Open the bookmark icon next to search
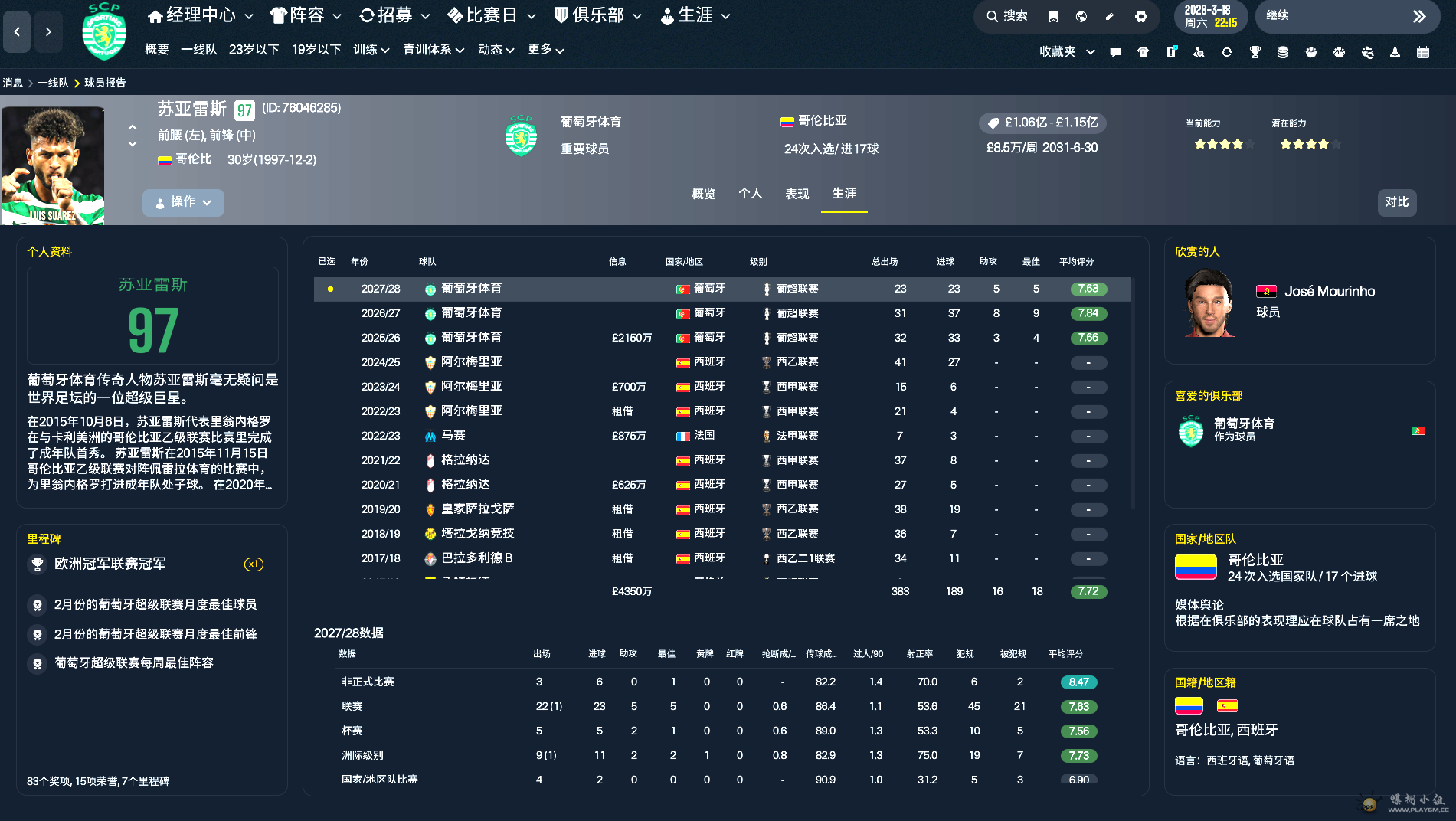 tap(1054, 16)
